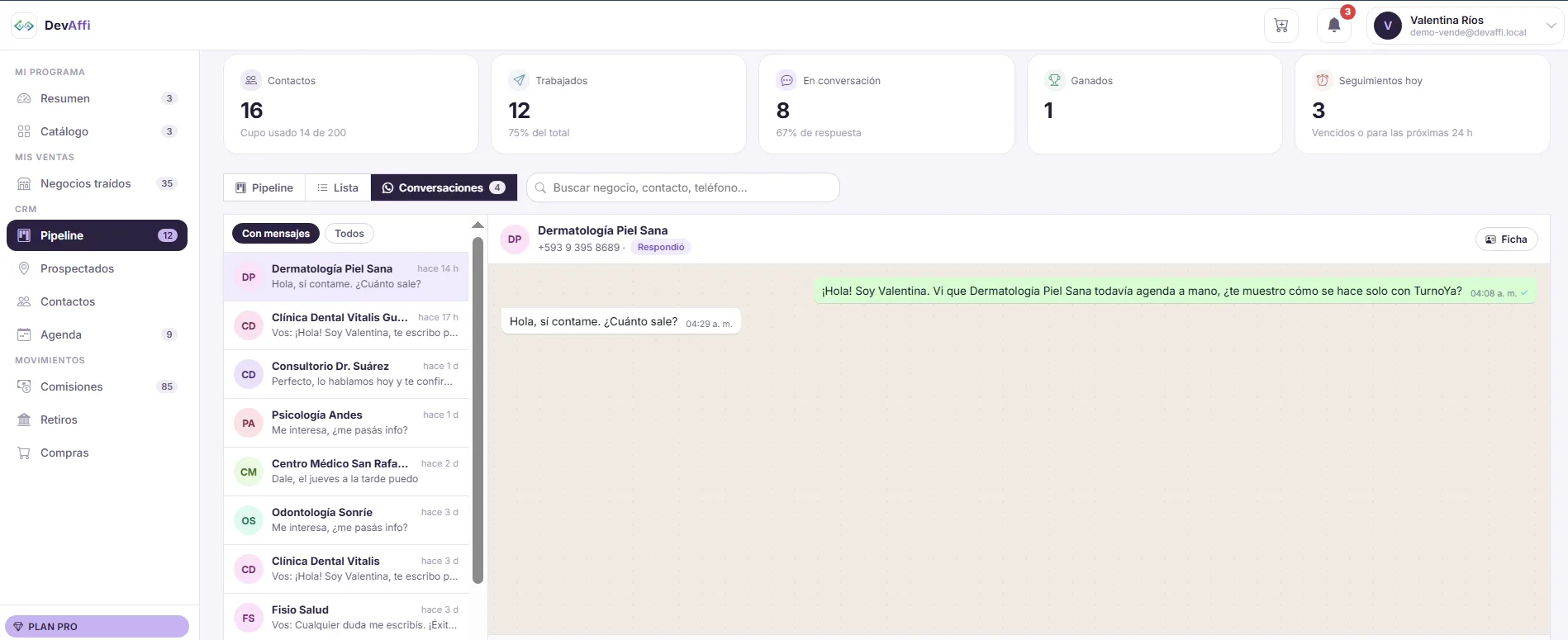Image resolution: width=1568 pixels, height=640 pixels.
Task: Open the shopping cart icon
Action: (1281, 26)
